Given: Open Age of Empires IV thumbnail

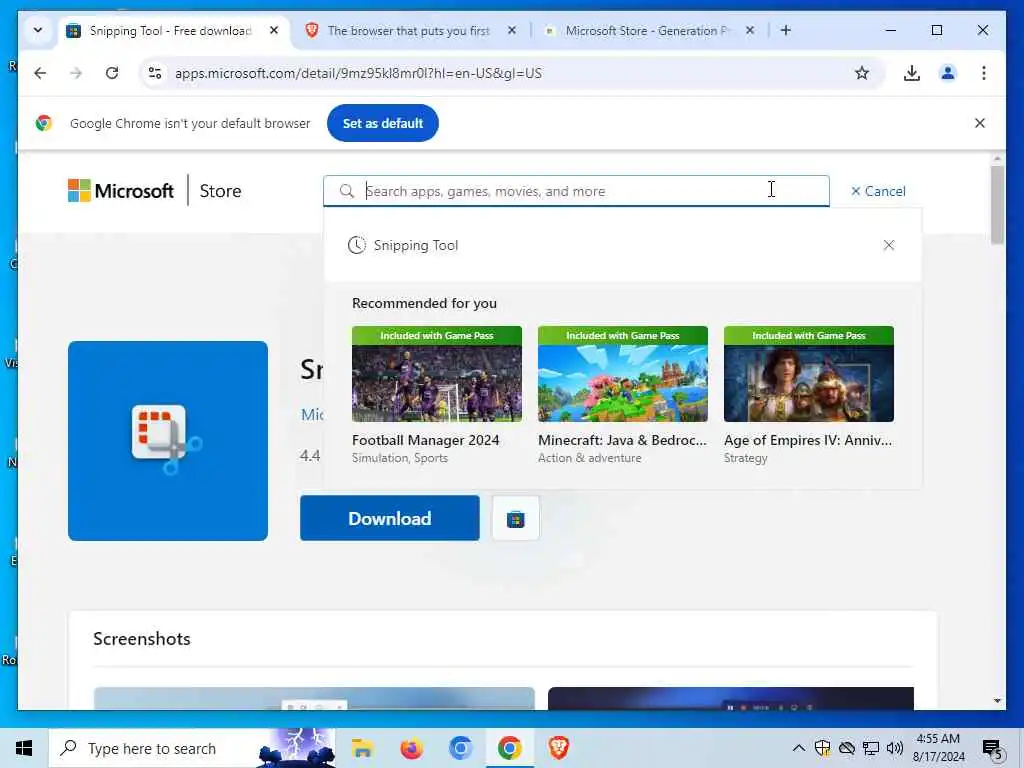Looking at the screenshot, I should (x=808, y=374).
